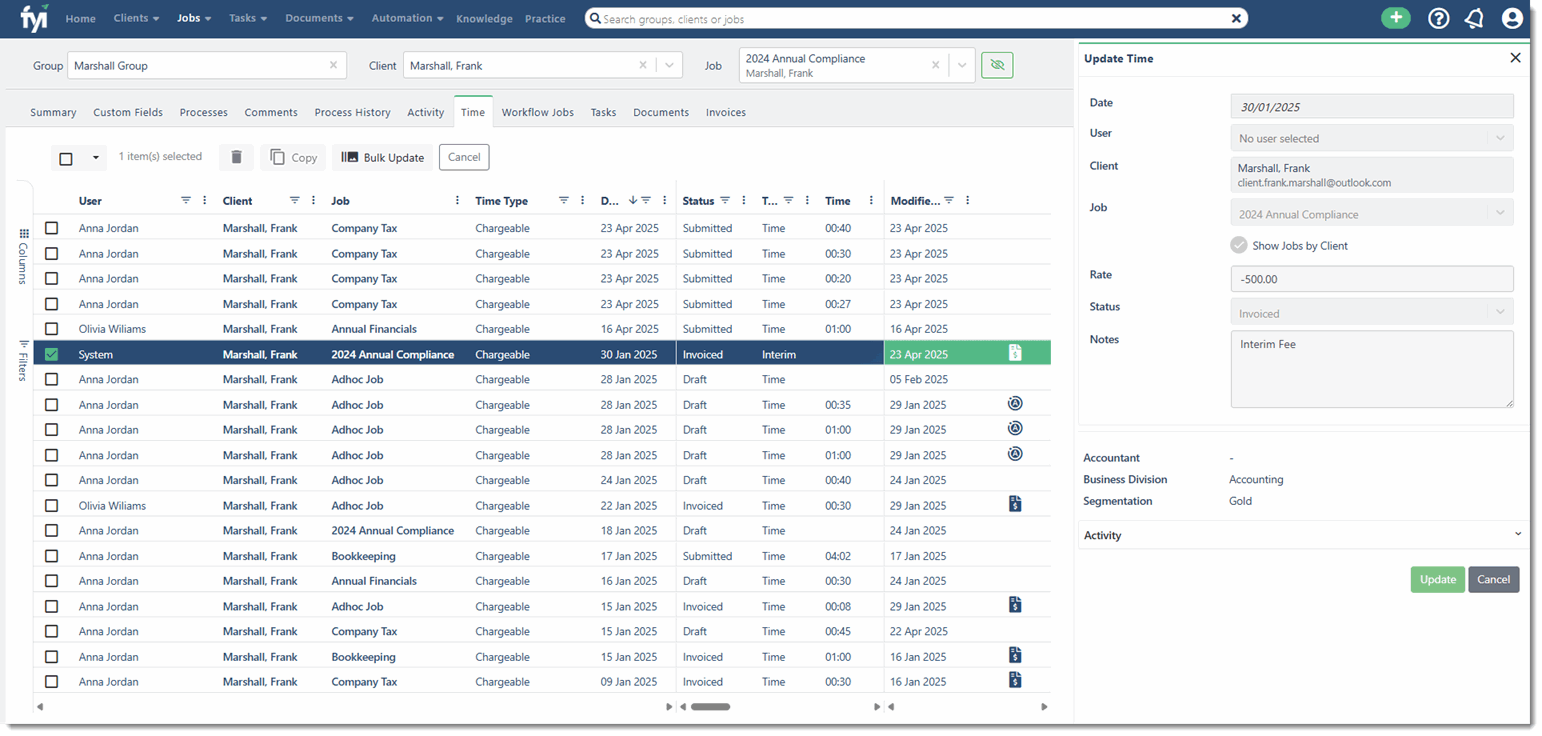The image size is (1542, 736).
Task: Click Cancel in Update Time panel
Action: tap(1494, 580)
